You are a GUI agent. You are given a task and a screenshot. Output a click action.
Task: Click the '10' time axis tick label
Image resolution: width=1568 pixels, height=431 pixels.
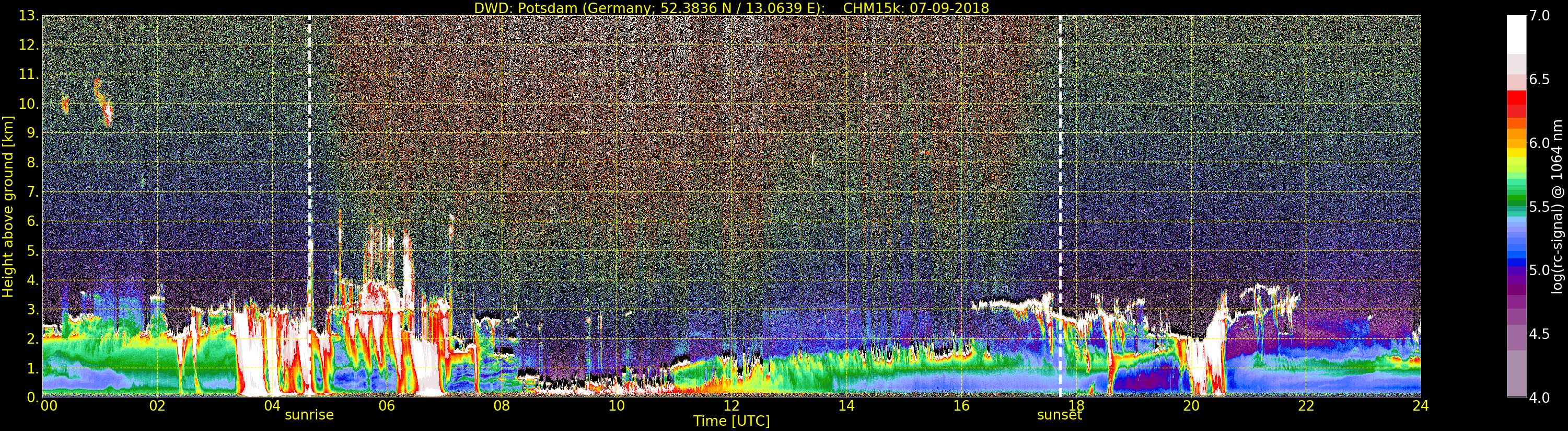coord(617,405)
